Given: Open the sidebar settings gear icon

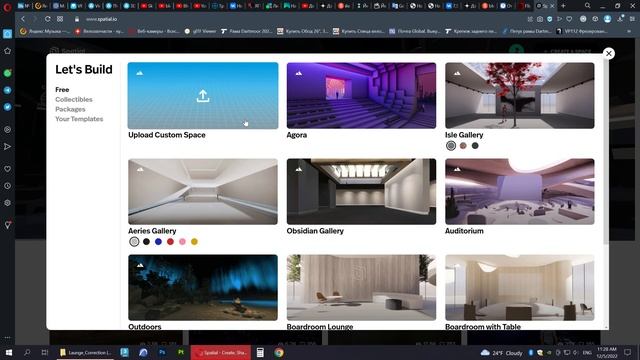Looking at the screenshot, I should [7, 203].
